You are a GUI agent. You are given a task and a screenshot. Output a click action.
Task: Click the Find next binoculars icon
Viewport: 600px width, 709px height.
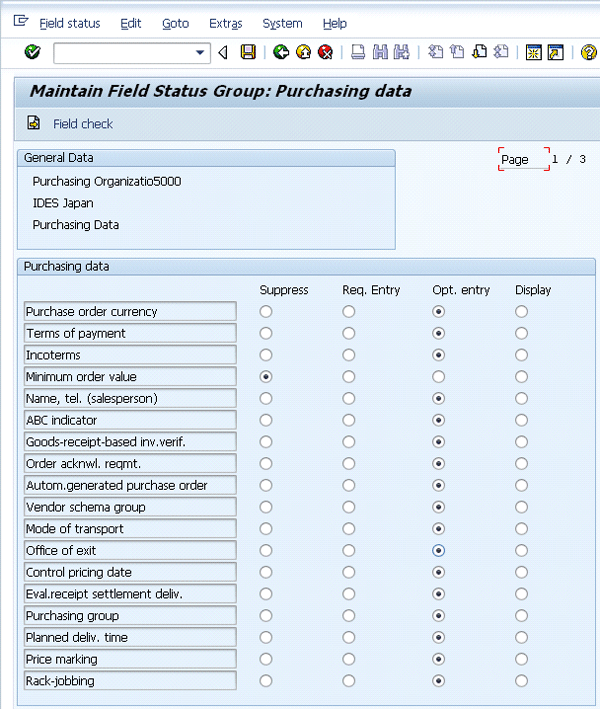click(x=402, y=52)
